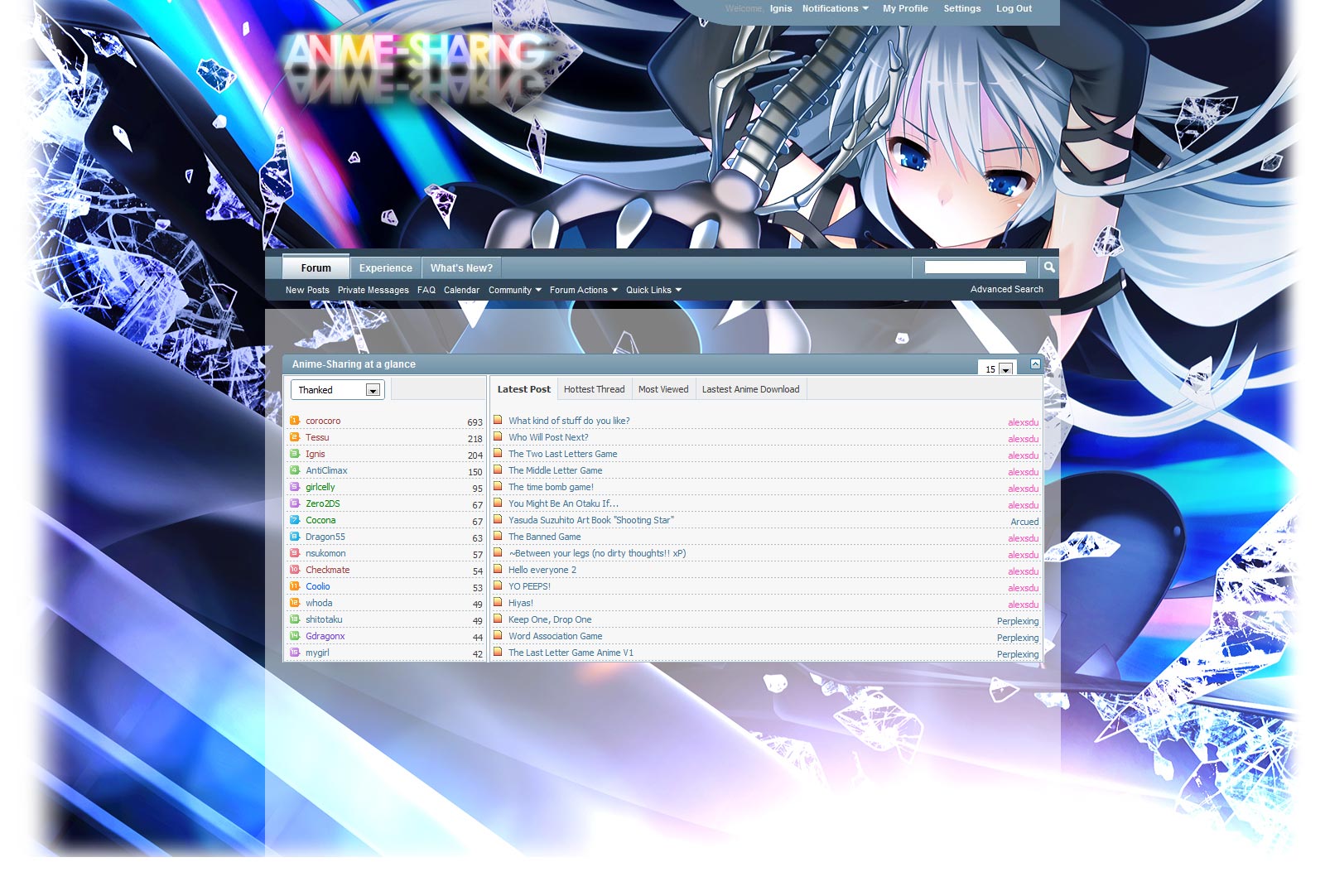Click post icon beside What kind of stuff do you like?
Viewport: 1325px width, 896px height.
click(x=498, y=420)
